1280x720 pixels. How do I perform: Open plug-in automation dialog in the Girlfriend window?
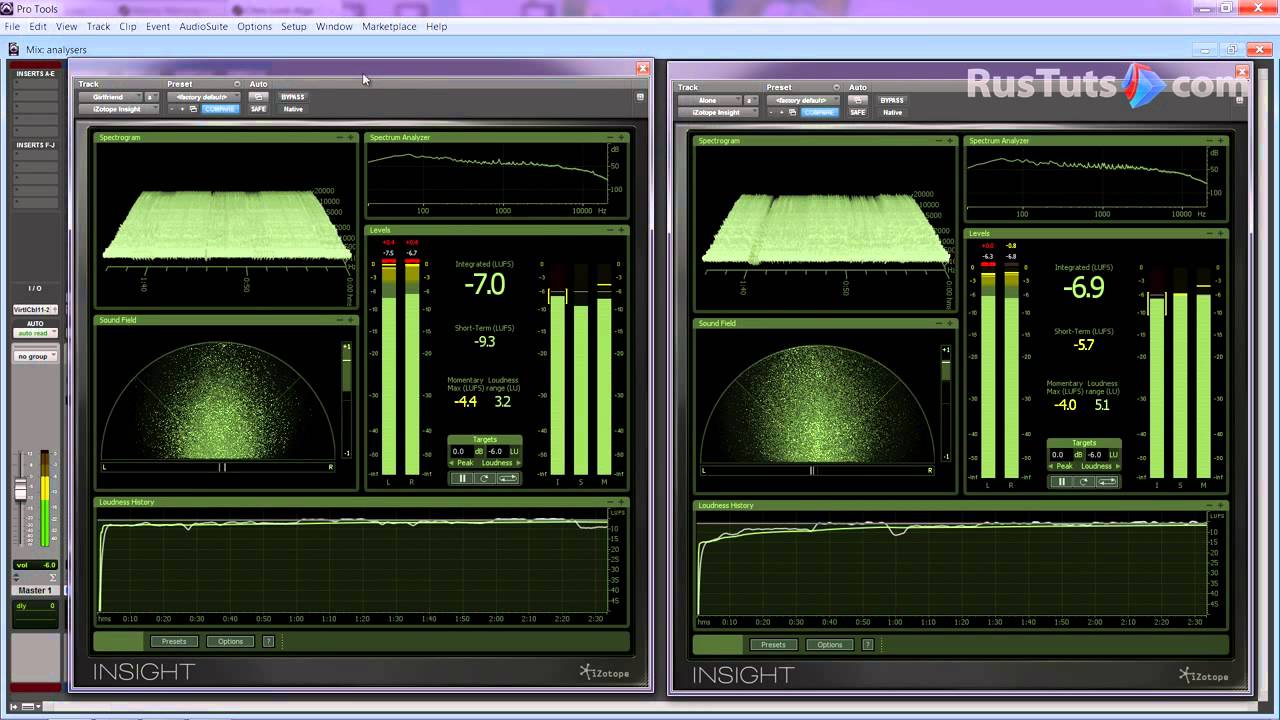[258, 97]
